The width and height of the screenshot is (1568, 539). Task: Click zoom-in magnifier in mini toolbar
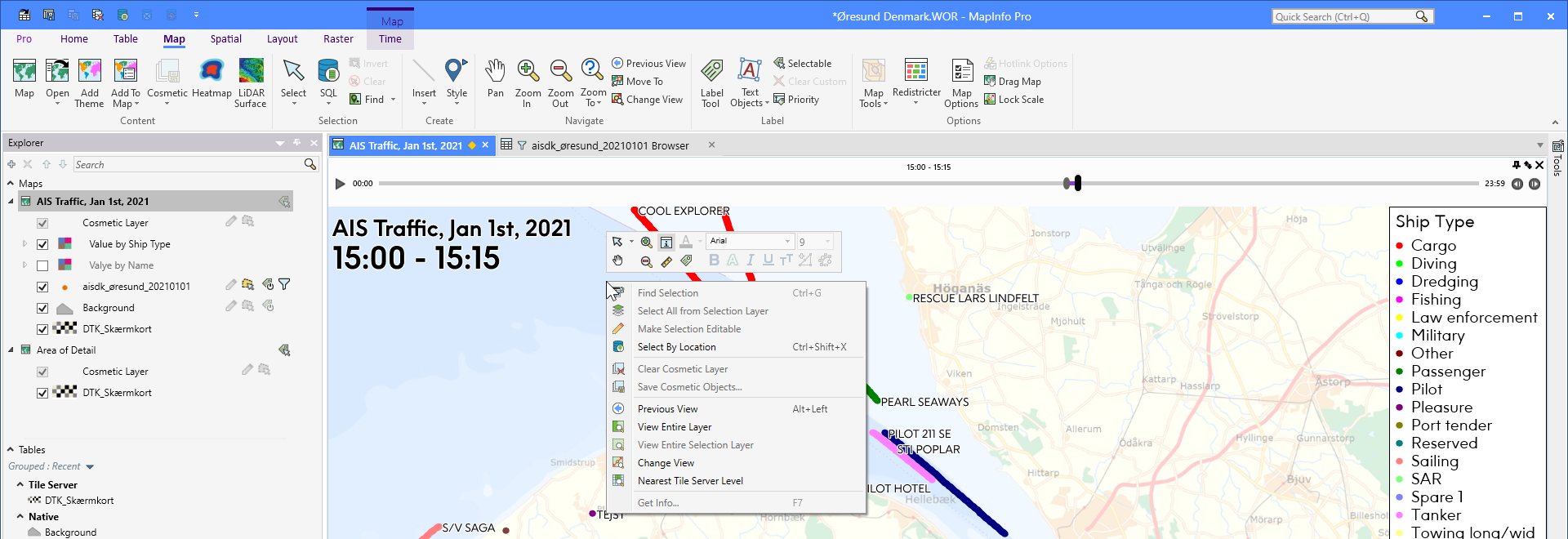pos(647,242)
